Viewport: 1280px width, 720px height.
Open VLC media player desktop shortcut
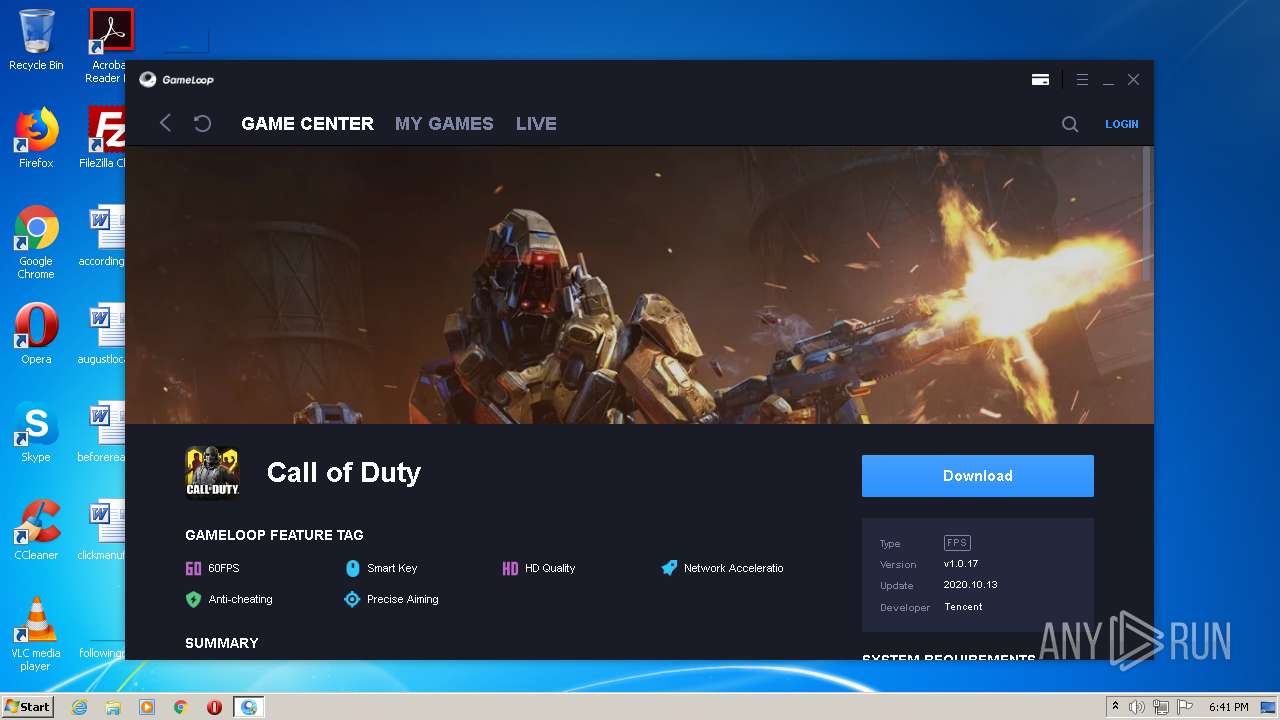[x=36, y=634]
